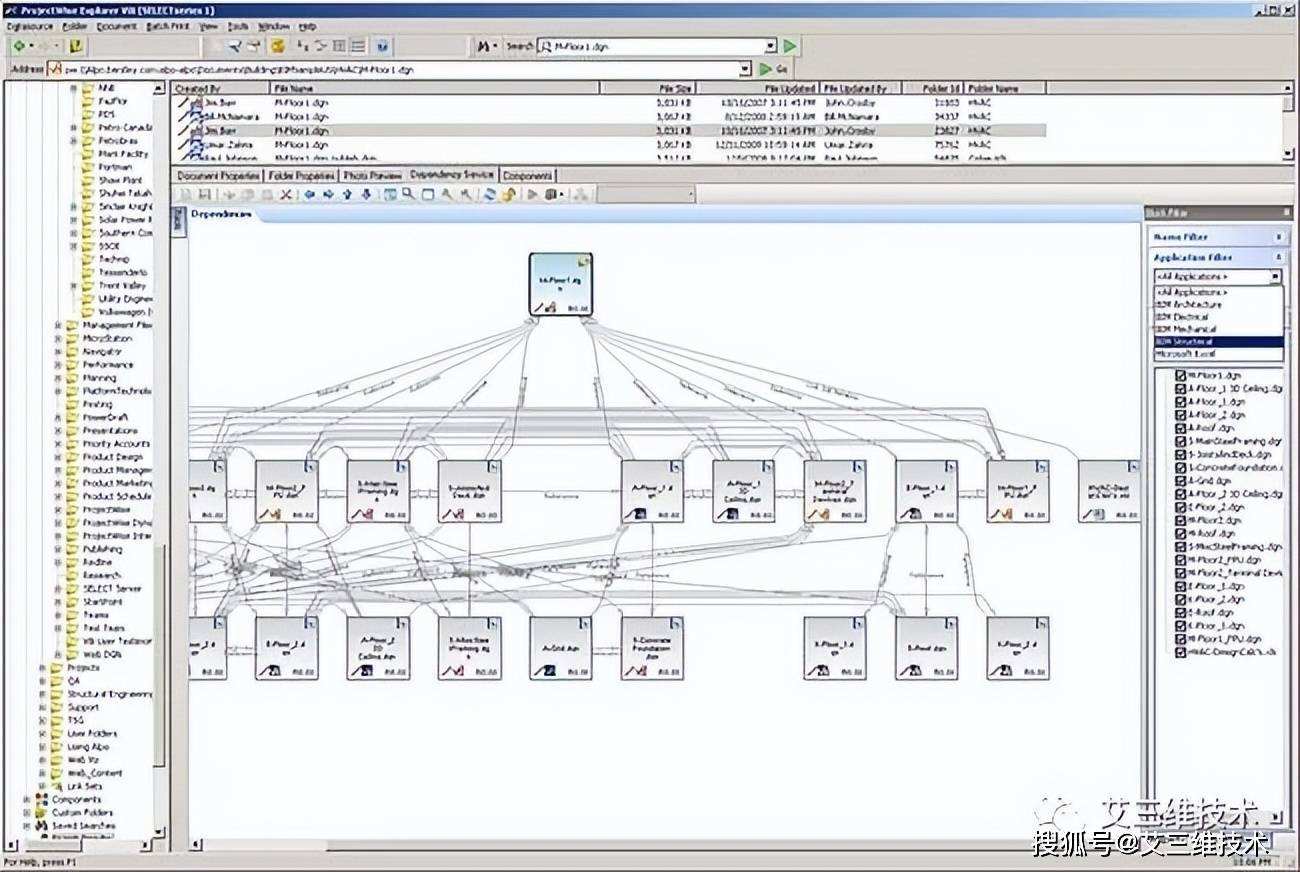This screenshot has width=1300, height=872.
Task: Uncheck the first M-Floor1.dgn checkbox in filter list
Action: pyautogui.click(x=1181, y=376)
